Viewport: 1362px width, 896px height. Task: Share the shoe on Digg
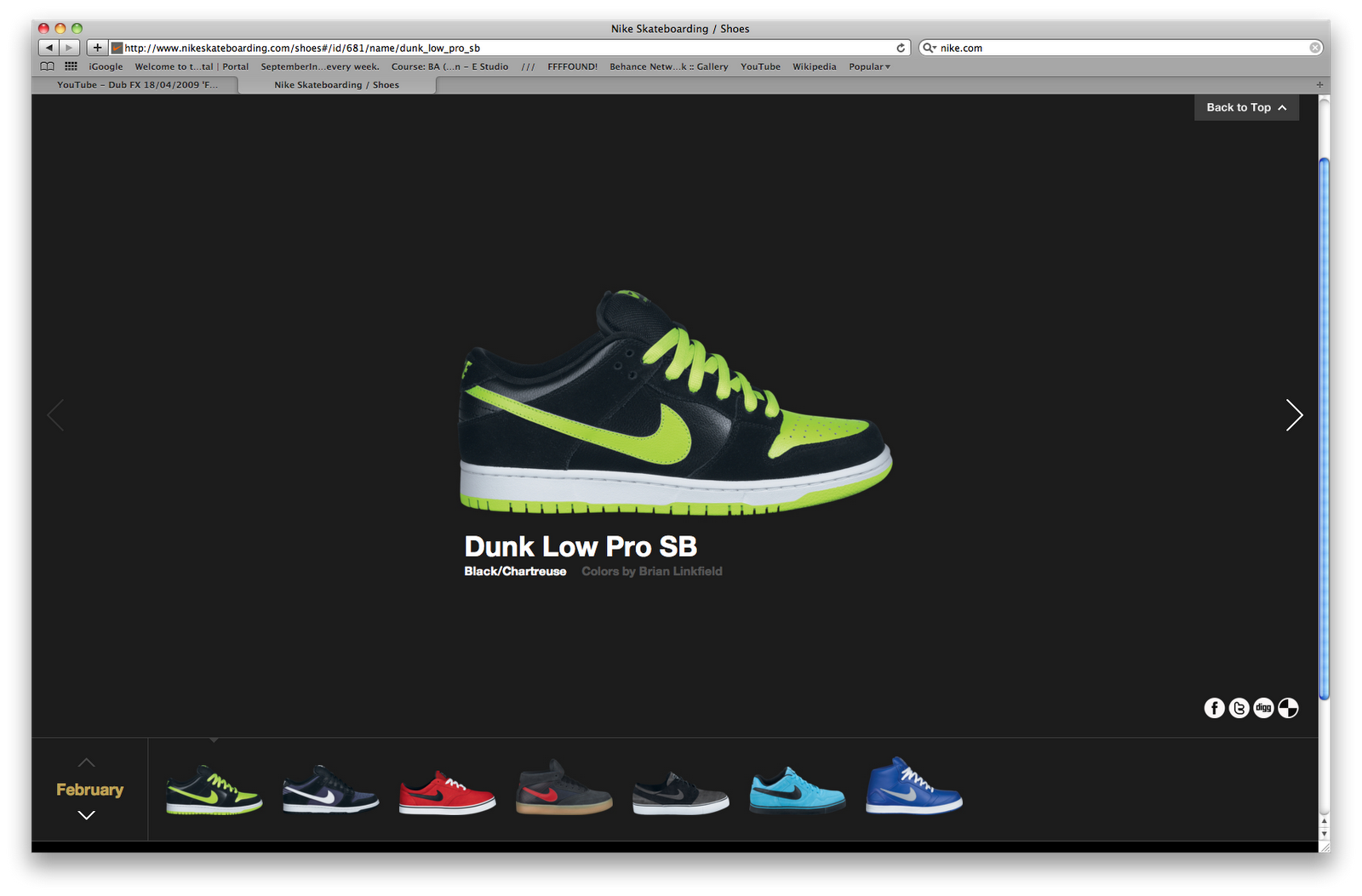1264,708
